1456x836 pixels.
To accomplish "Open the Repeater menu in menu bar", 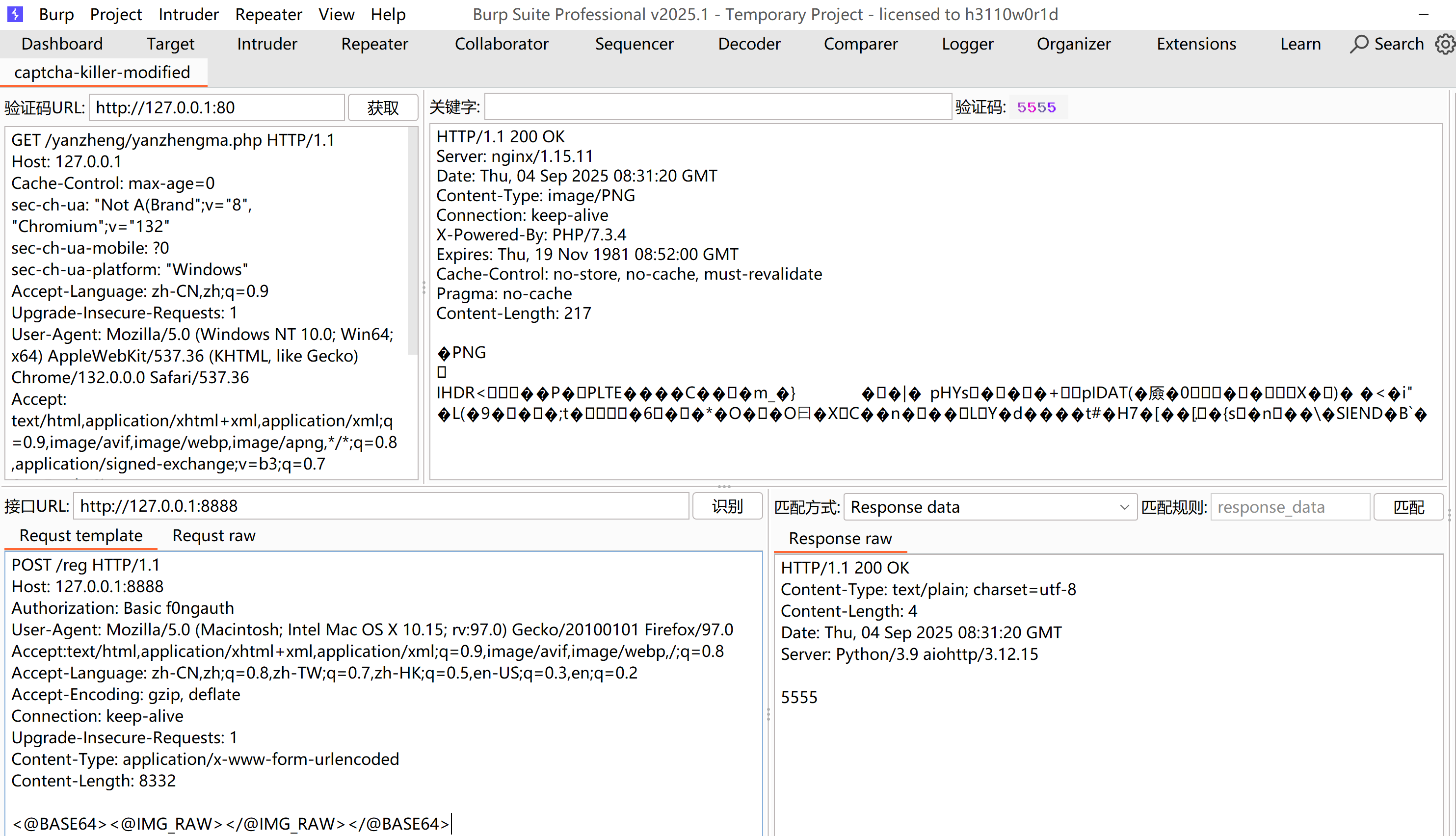I will coord(269,14).
